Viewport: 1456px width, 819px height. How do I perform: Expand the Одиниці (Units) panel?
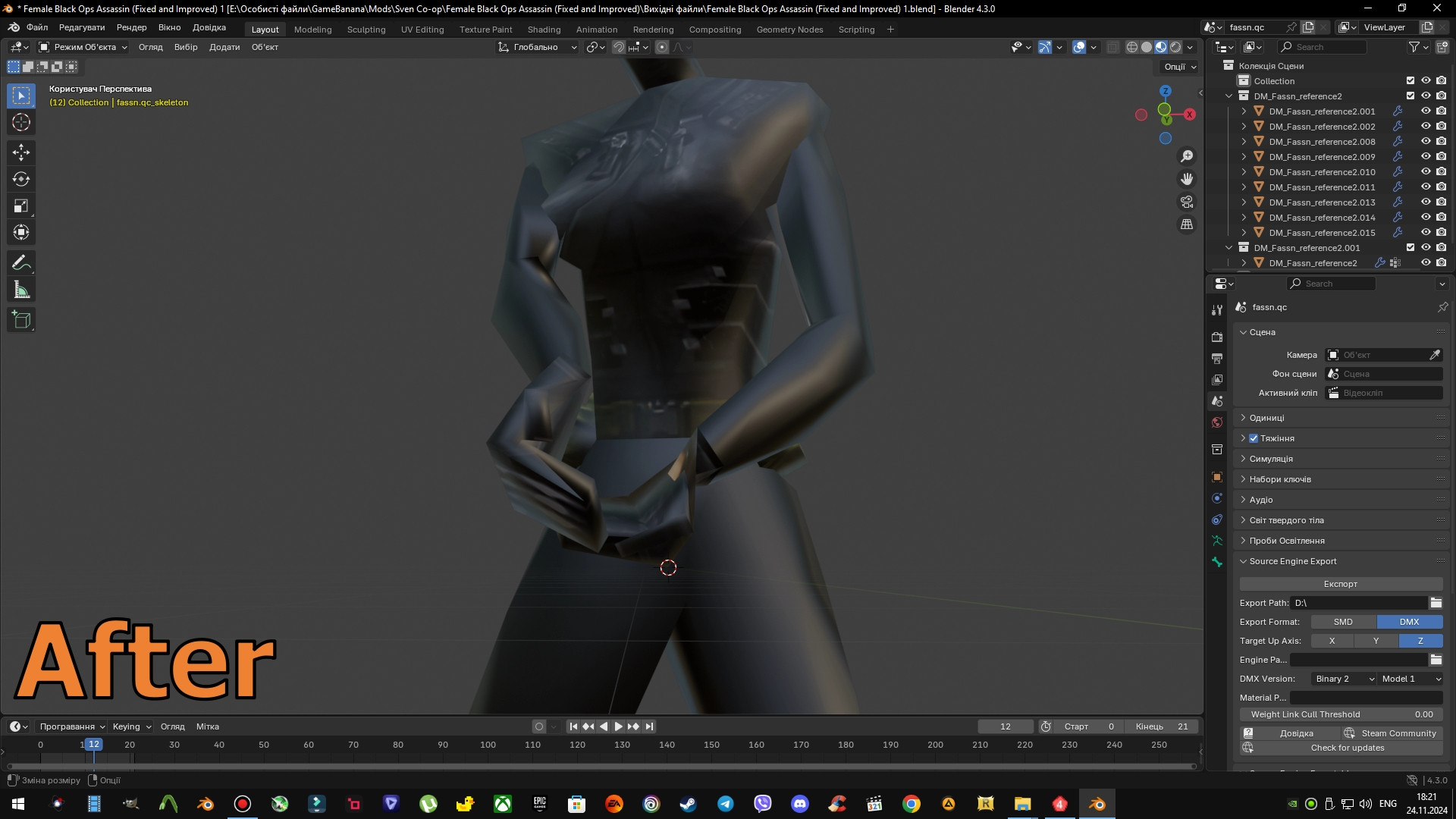(1266, 418)
